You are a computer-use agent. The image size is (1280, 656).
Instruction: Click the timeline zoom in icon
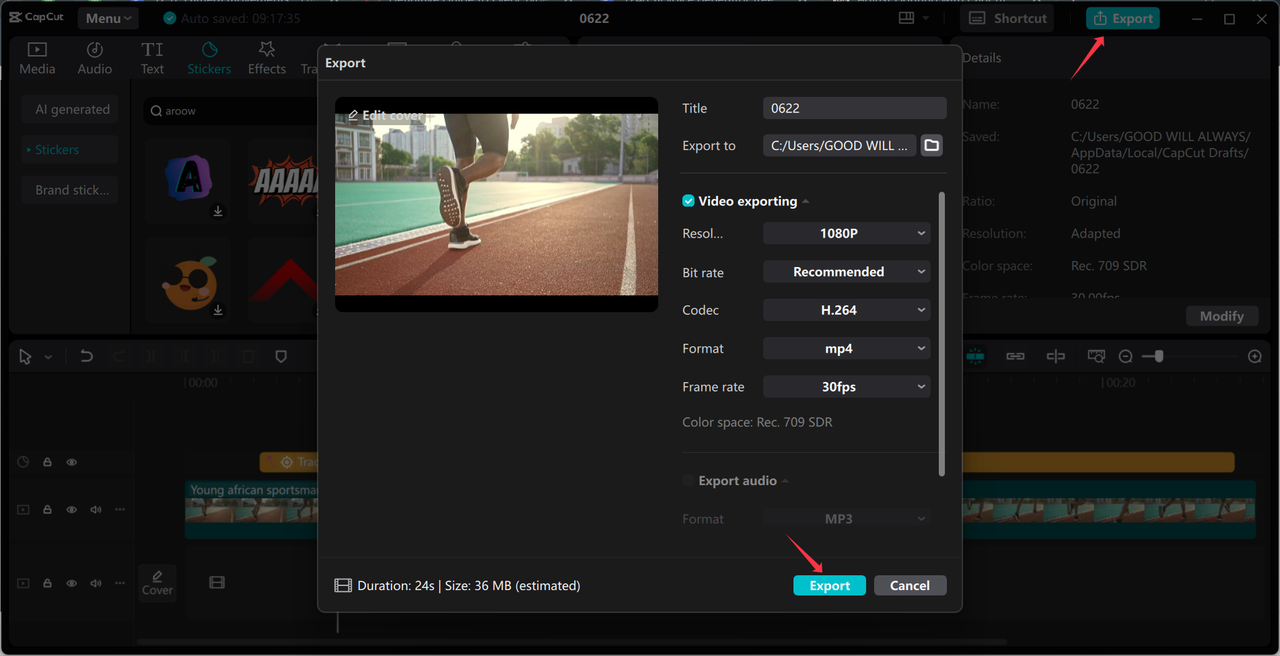coord(1255,357)
